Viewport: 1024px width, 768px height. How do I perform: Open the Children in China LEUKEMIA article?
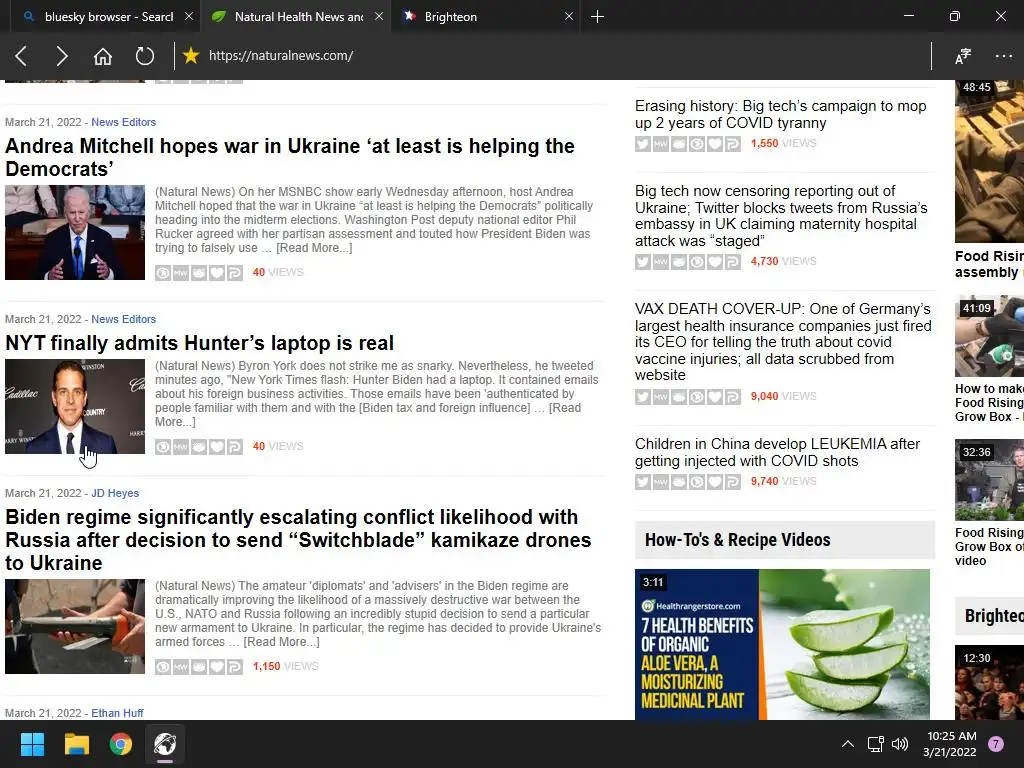tap(777, 453)
